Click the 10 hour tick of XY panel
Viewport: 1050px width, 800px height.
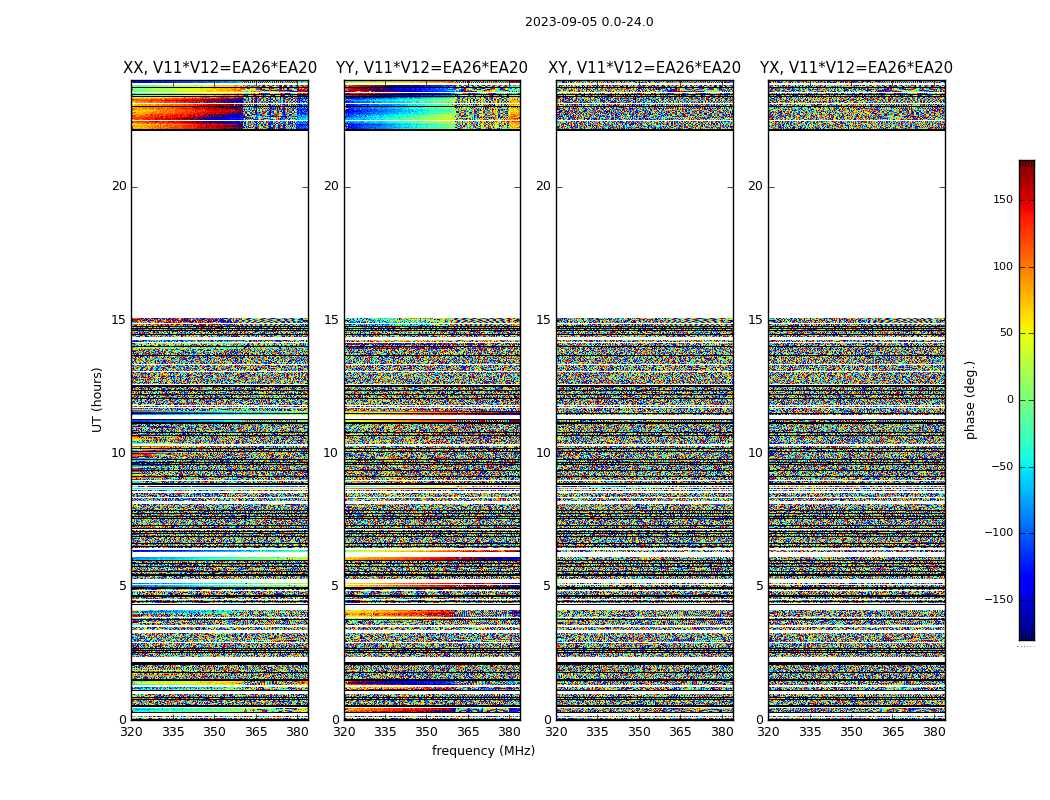[x=544, y=453]
